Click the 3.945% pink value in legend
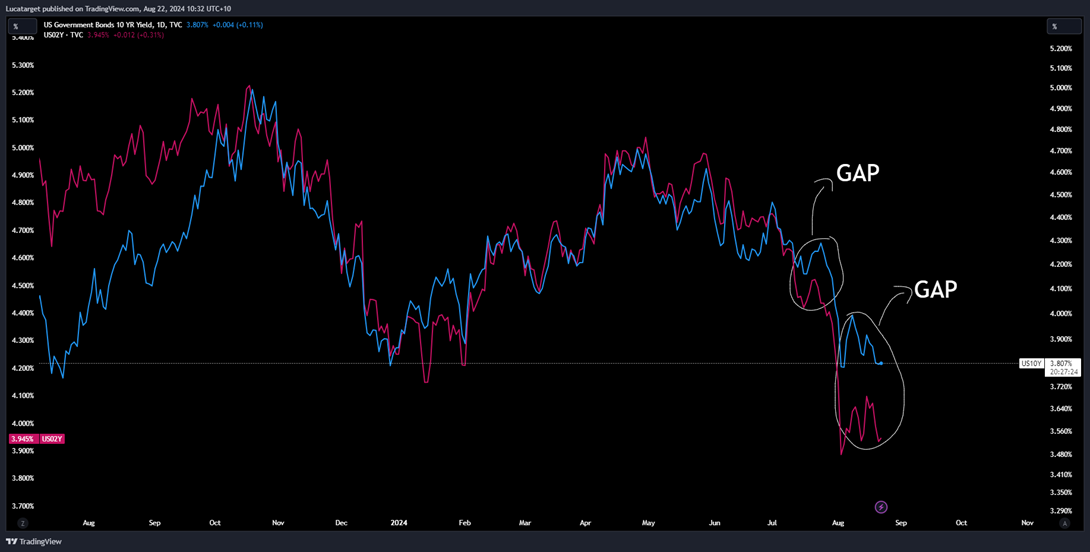Image resolution: width=1090 pixels, height=552 pixels. click(x=97, y=34)
